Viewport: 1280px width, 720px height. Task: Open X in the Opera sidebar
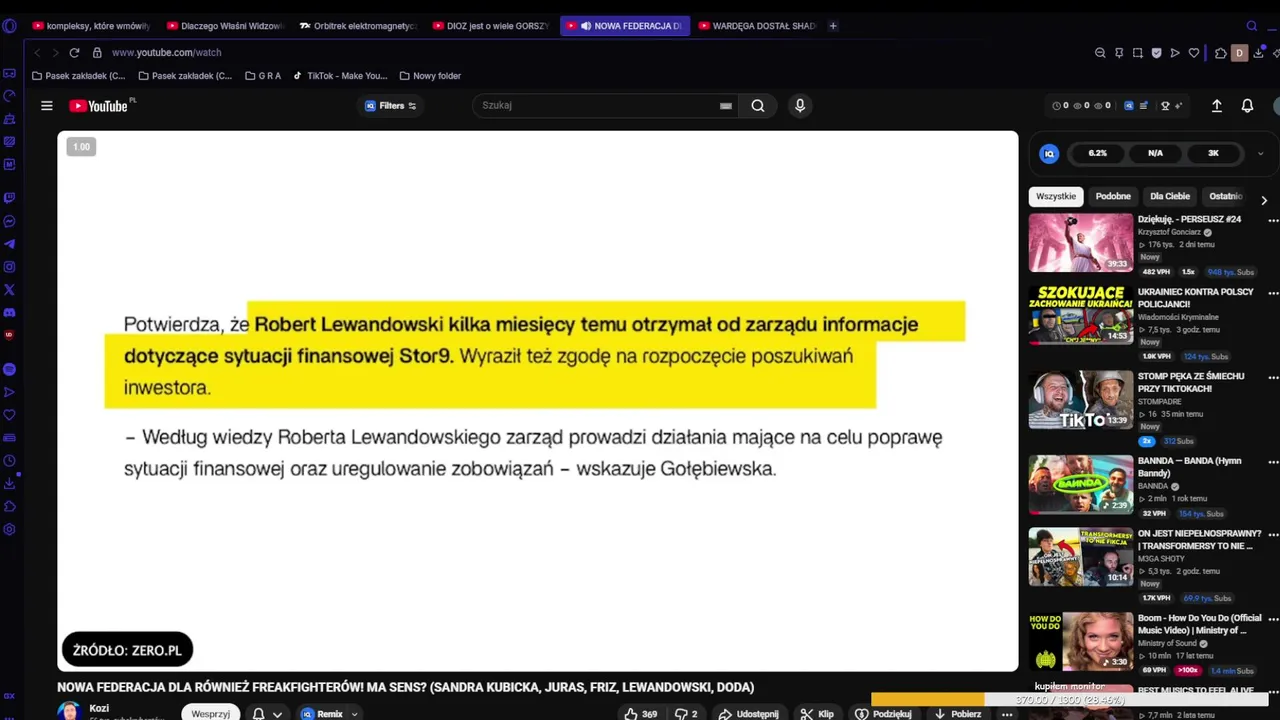(9, 290)
